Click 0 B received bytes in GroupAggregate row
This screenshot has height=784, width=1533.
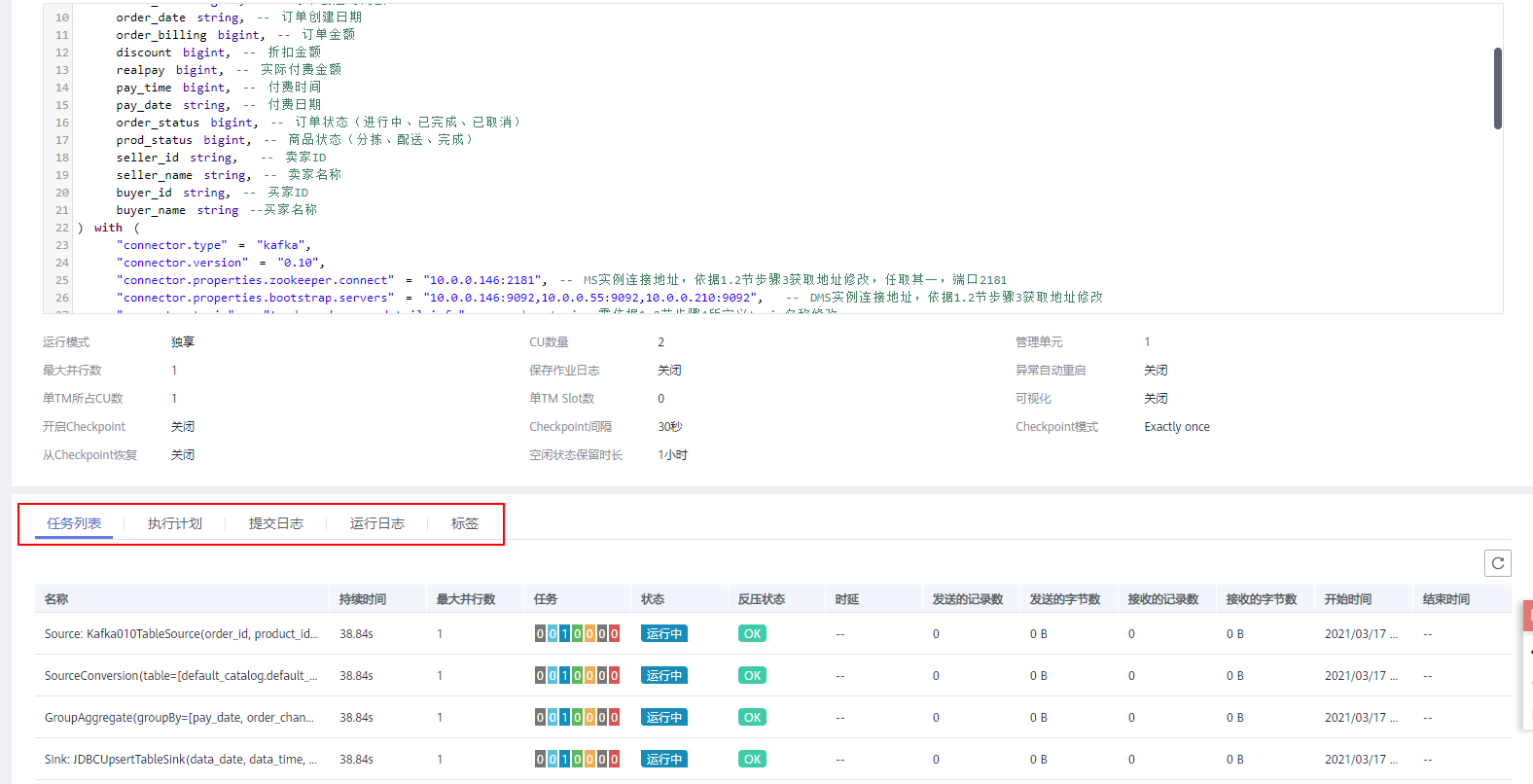1235,718
